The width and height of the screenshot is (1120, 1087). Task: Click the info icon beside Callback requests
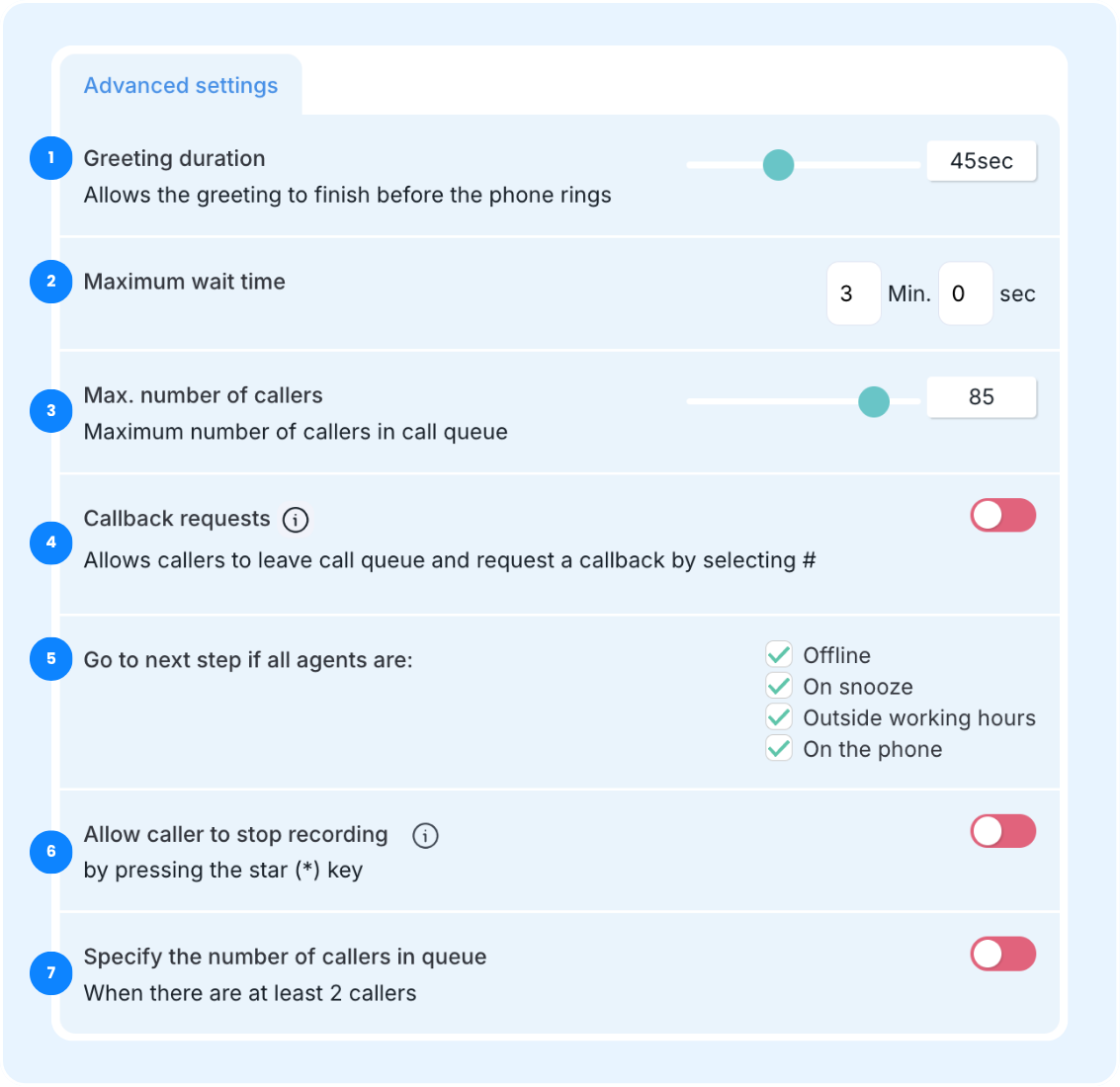(295, 519)
